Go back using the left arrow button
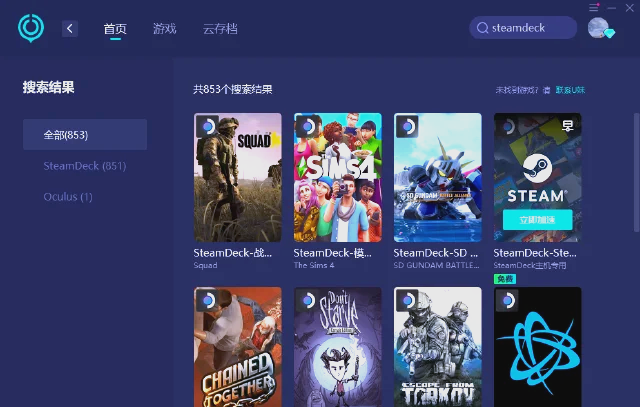This screenshot has height=407, width=640. point(70,29)
